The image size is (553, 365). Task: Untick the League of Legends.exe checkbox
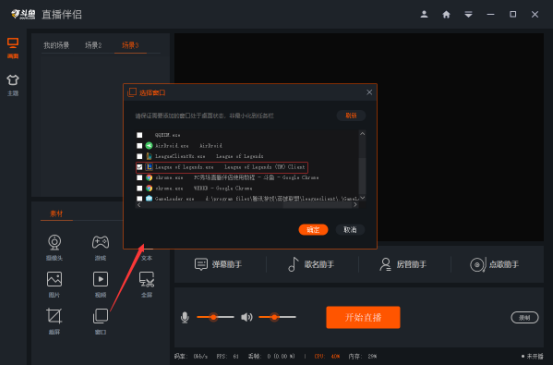click(140, 167)
